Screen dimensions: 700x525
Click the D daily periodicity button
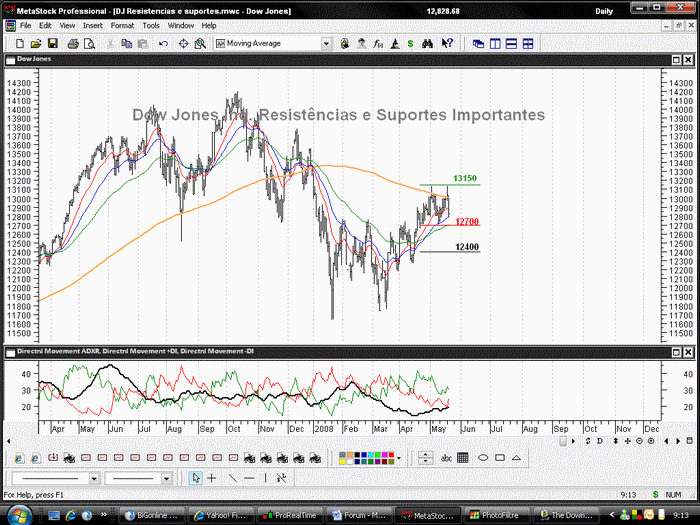pos(600,441)
